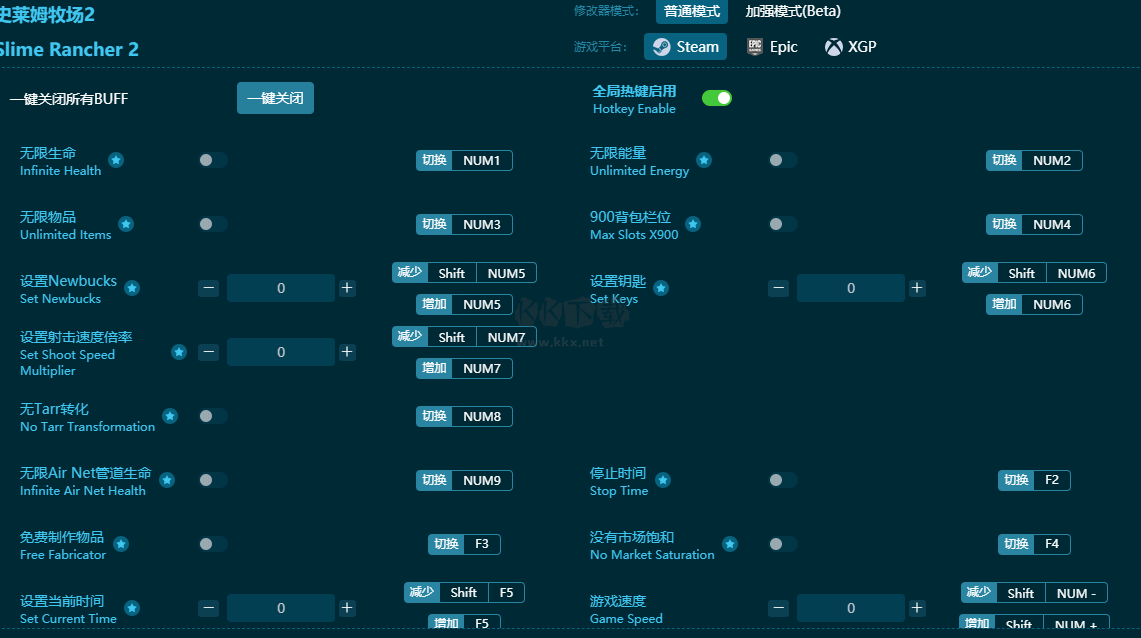
Task: Click the F3 hotkey button for Free Fabricator
Action: point(464,544)
